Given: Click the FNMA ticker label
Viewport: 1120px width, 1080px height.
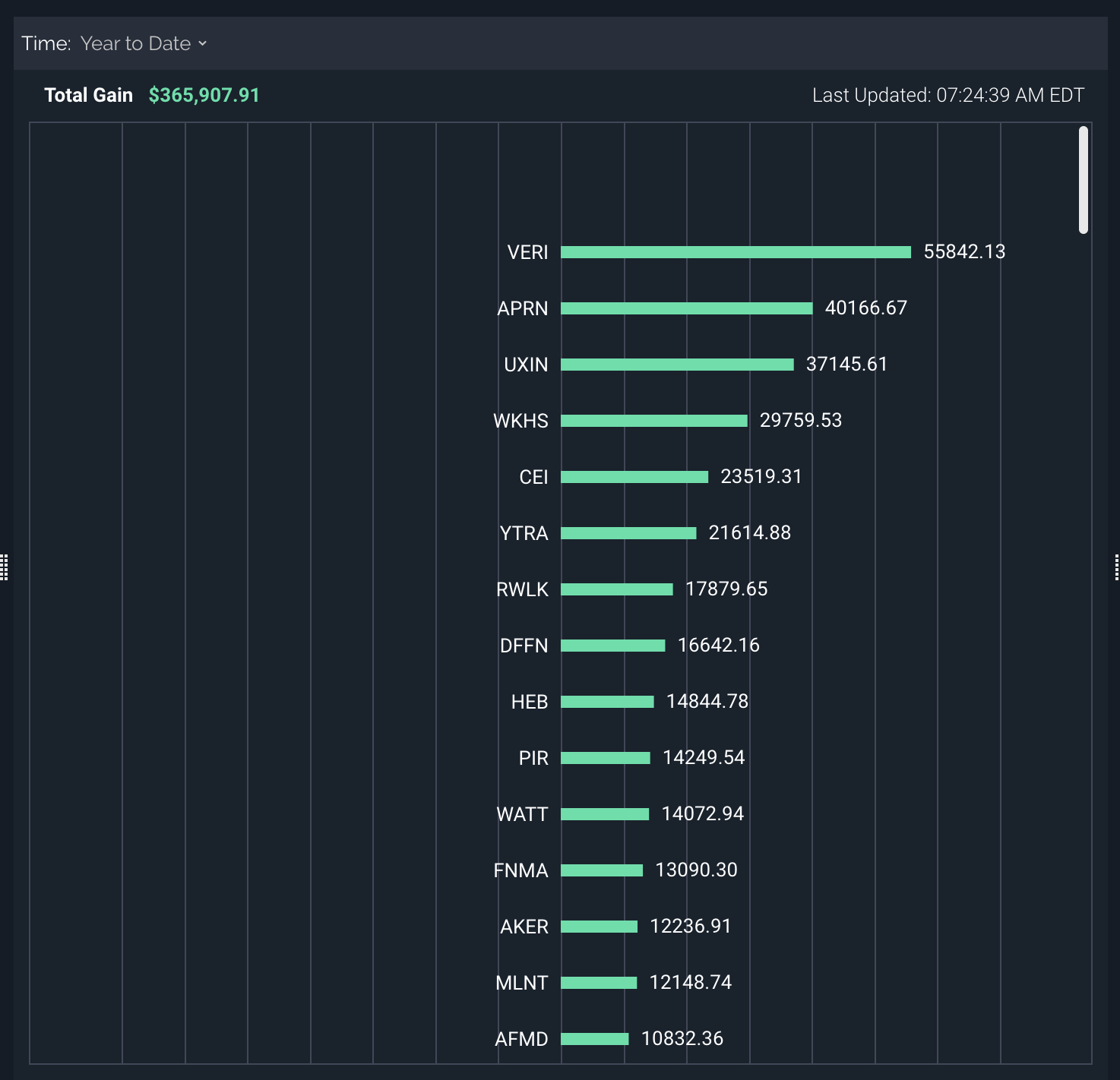Looking at the screenshot, I should point(520,870).
